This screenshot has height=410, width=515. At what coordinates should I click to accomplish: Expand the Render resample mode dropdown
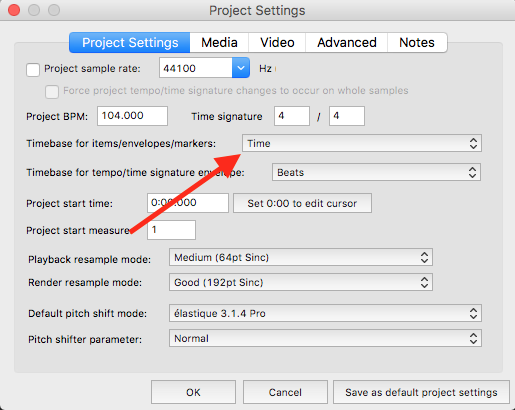click(301, 282)
